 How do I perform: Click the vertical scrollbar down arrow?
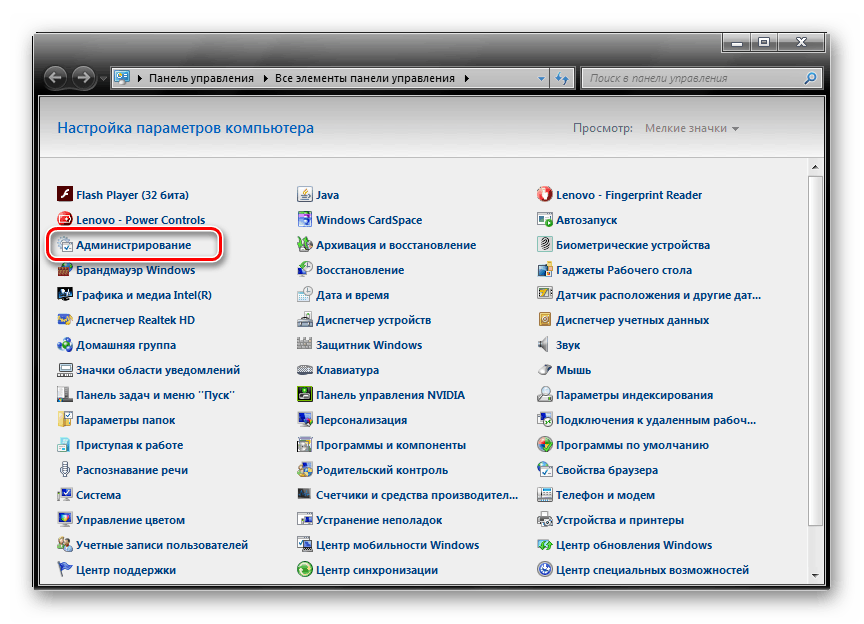tap(815, 575)
